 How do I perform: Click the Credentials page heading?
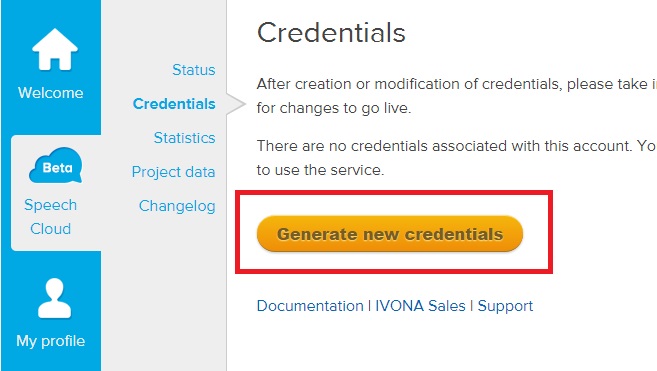(331, 33)
